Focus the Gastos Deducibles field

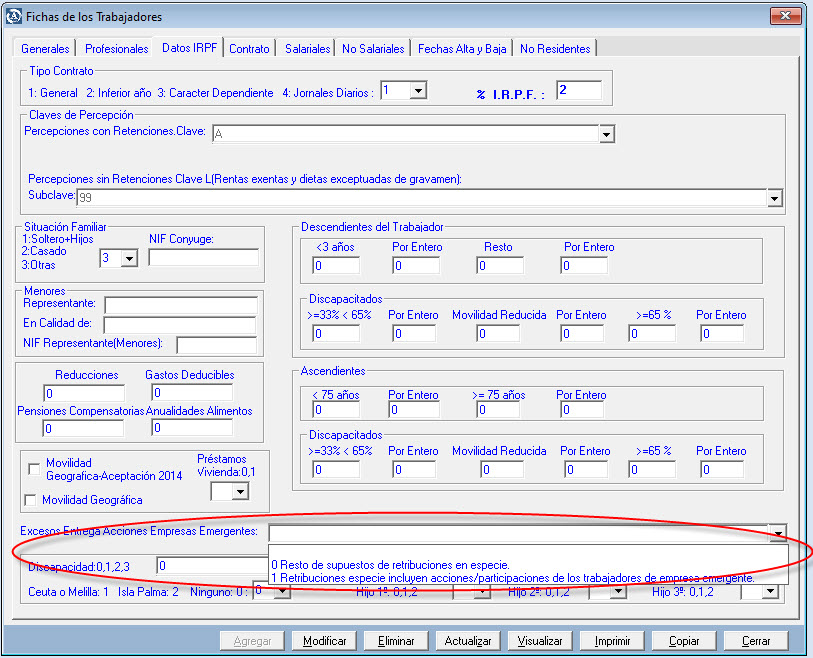coord(192,393)
